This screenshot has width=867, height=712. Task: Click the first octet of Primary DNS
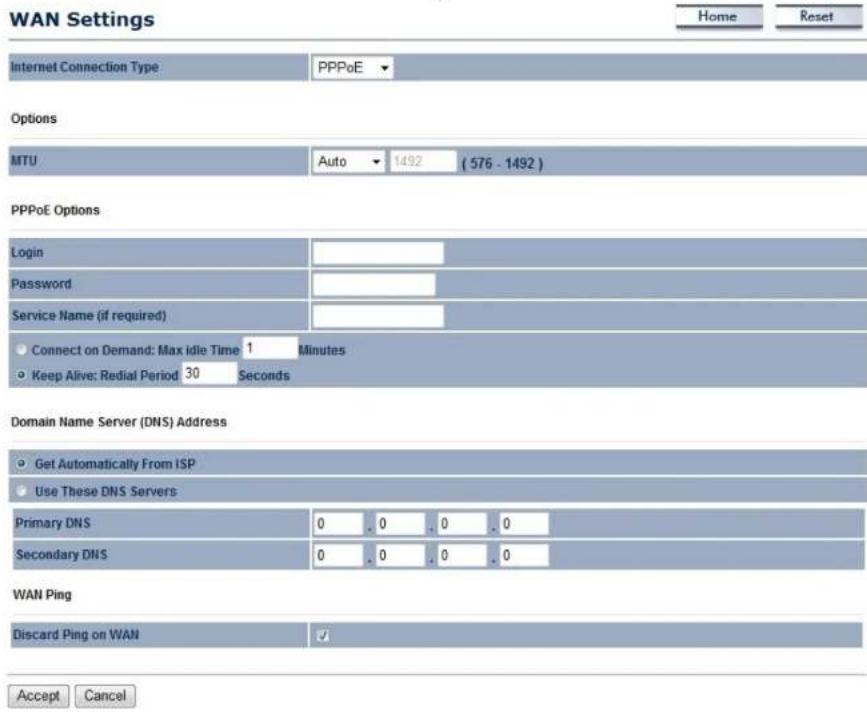(338, 524)
